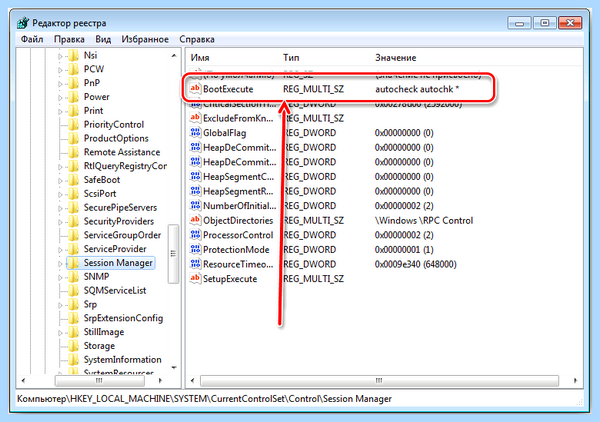
Task: Click the HeapSegmentR... DWORD icon
Action: [x=195, y=191]
